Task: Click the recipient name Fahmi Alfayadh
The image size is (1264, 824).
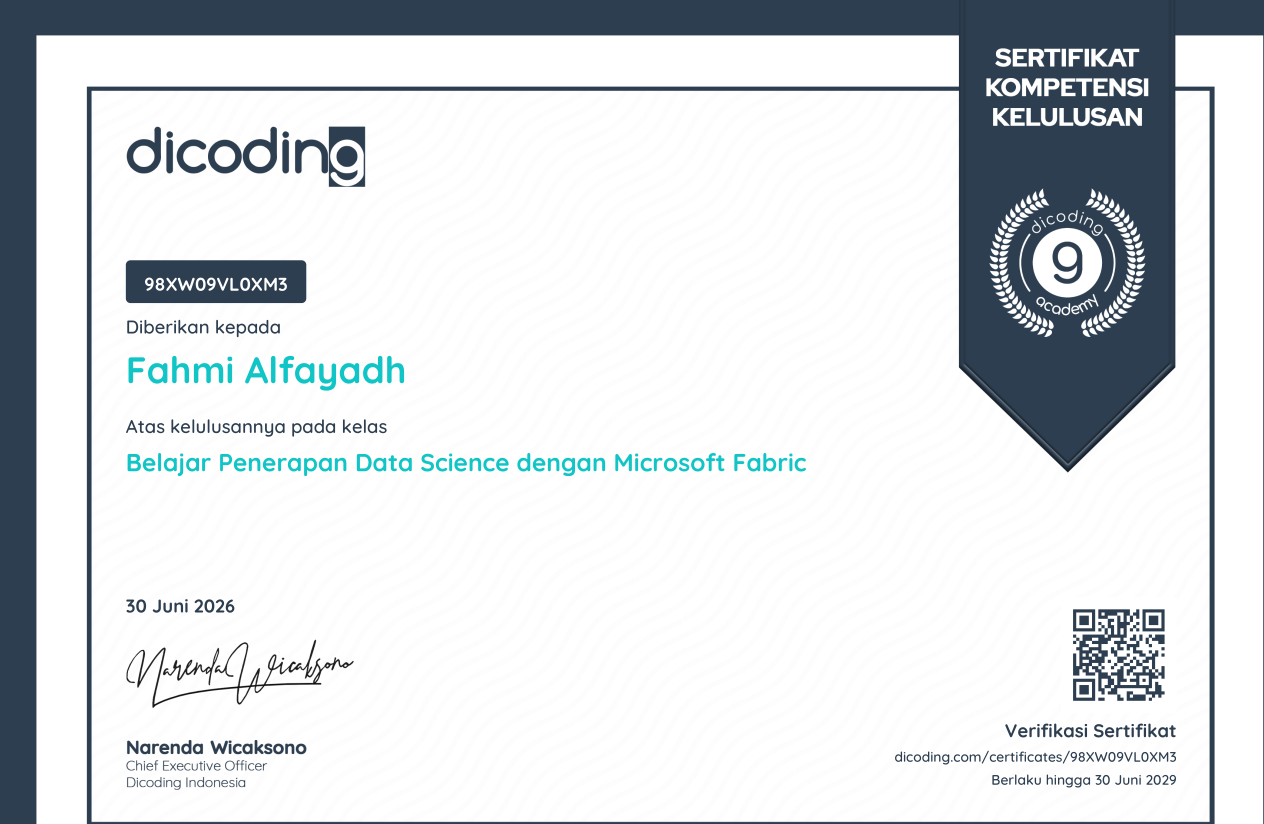Action: click(266, 370)
